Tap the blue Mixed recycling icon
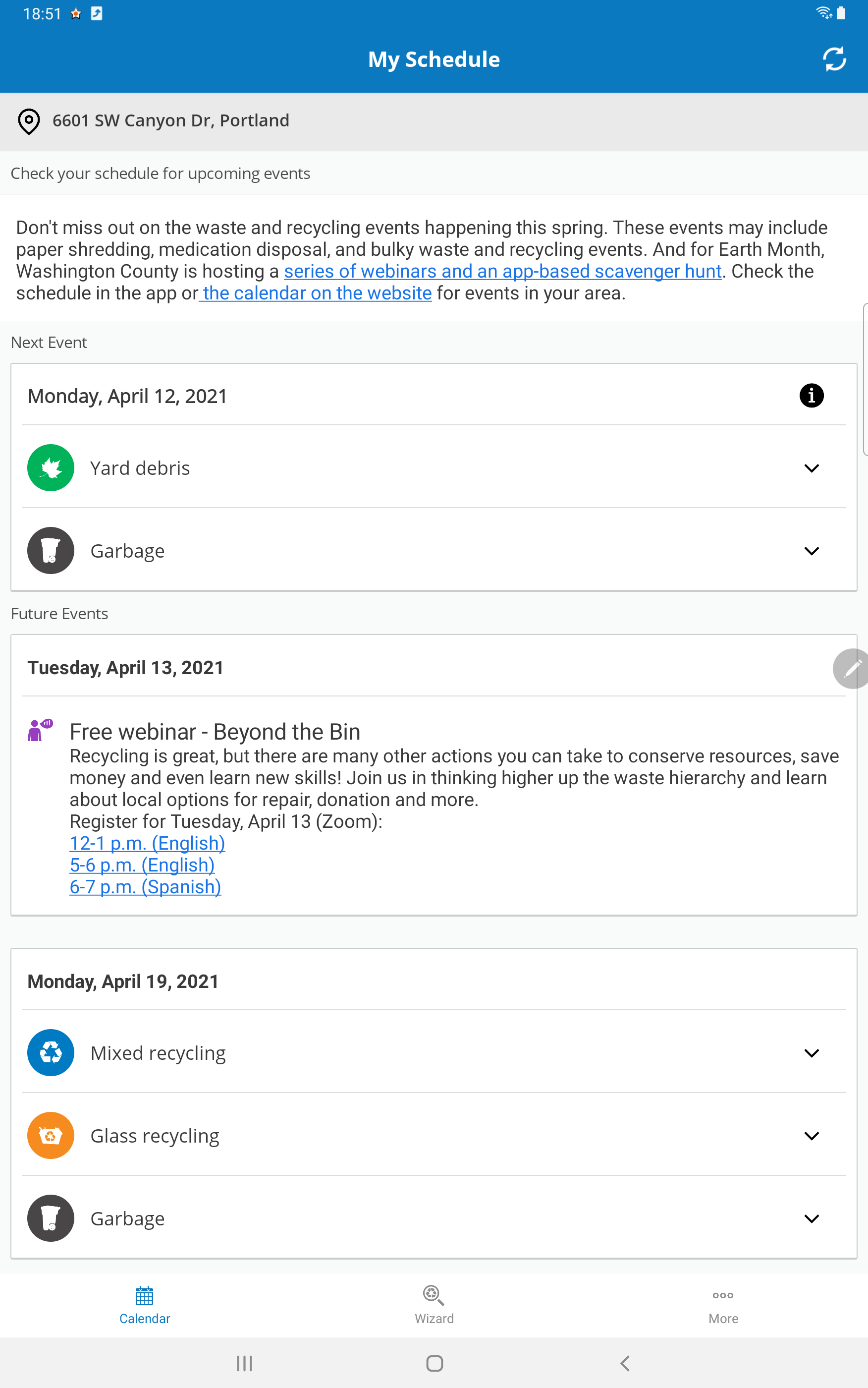This screenshot has height=1388, width=868. pyautogui.click(x=51, y=1052)
